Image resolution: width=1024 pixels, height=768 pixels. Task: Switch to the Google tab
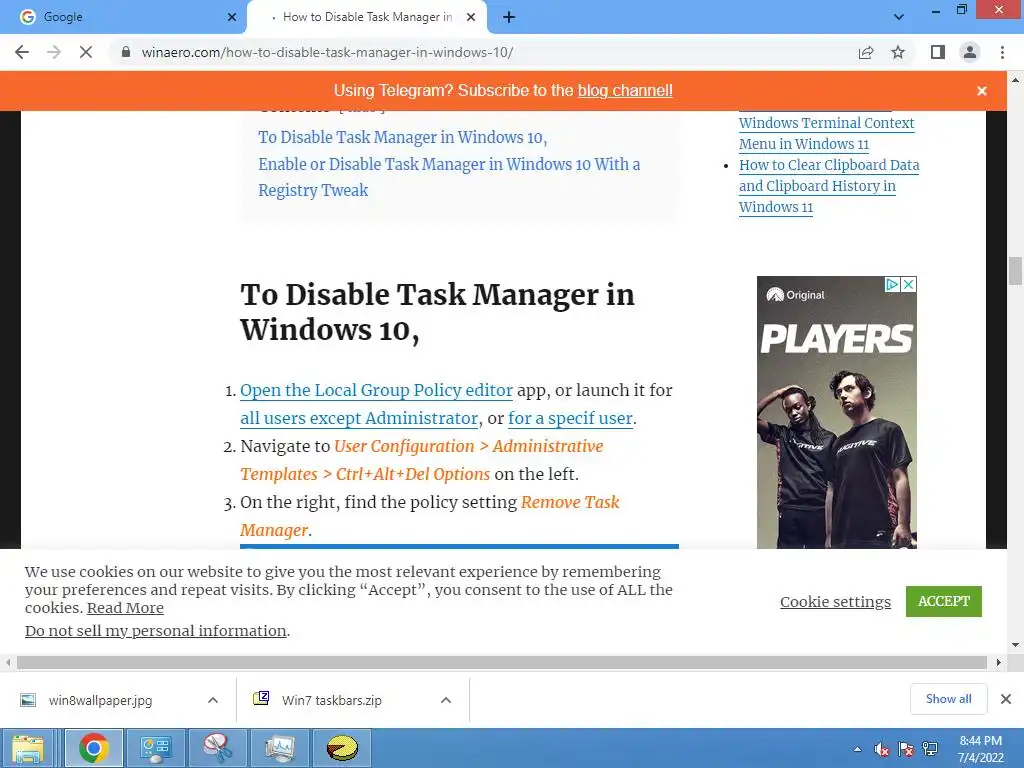click(x=123, y=17)
